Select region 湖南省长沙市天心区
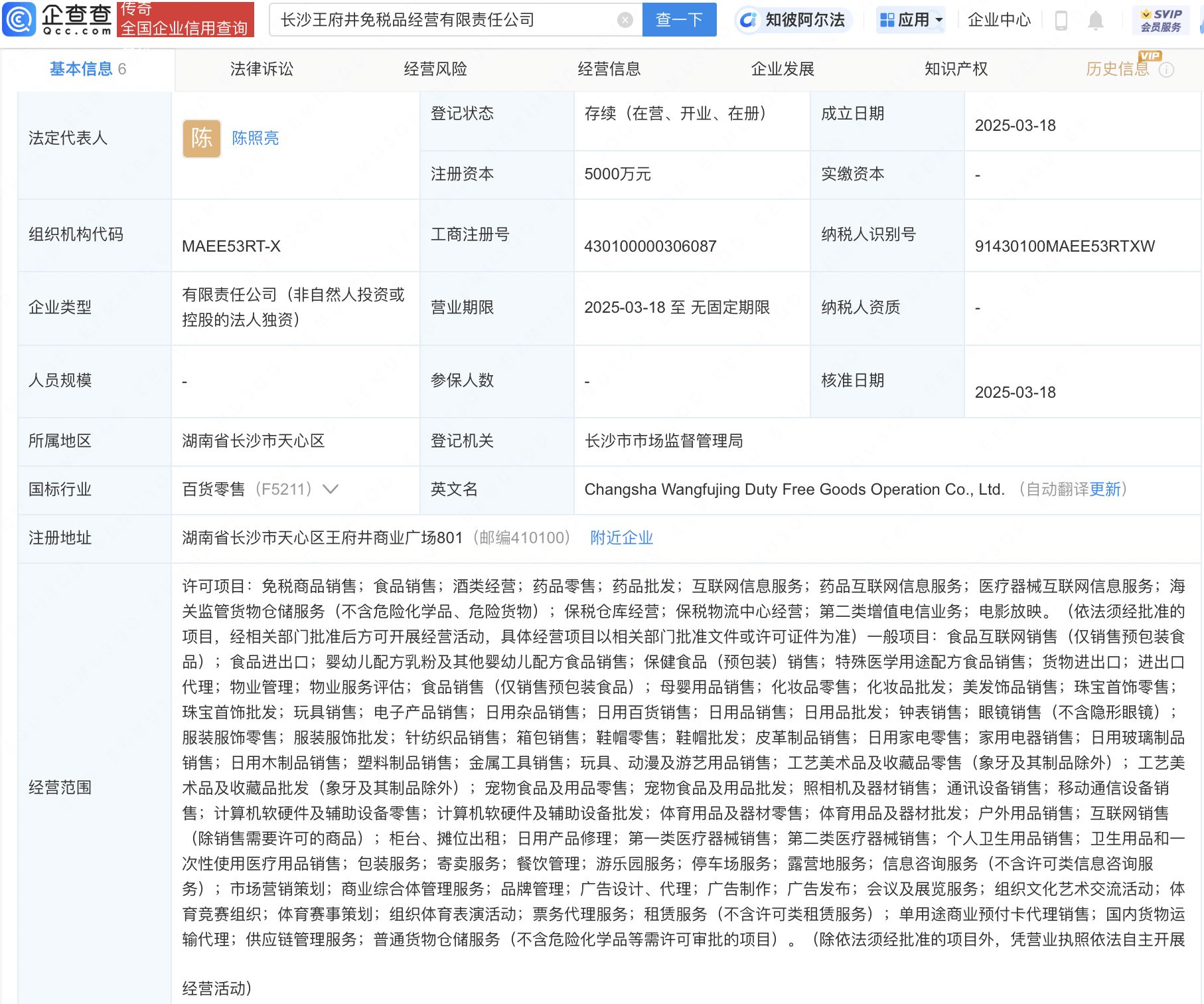 (254, 441)
